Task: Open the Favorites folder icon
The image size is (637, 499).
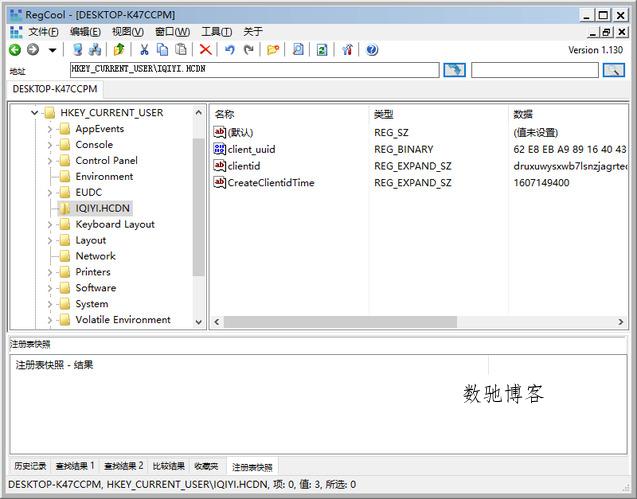Action: tap(273, 50)
